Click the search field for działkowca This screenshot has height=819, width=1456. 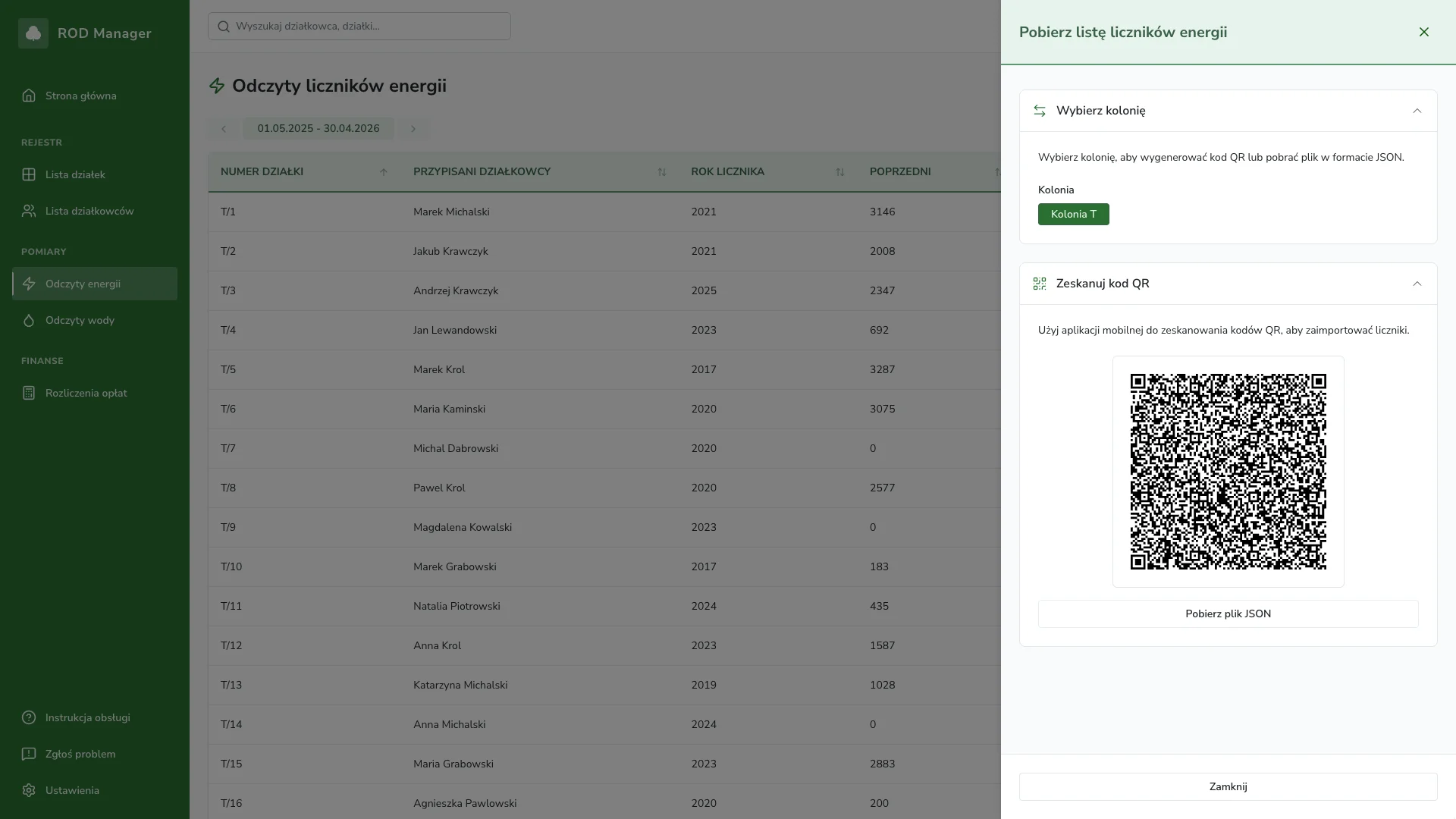tap(359, 26)
